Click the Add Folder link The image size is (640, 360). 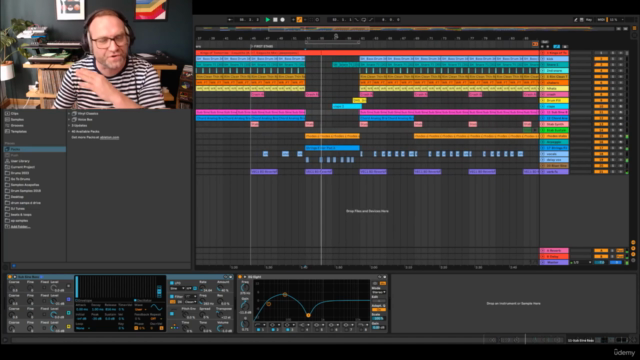pyautogui.click(x=20, y=227)
